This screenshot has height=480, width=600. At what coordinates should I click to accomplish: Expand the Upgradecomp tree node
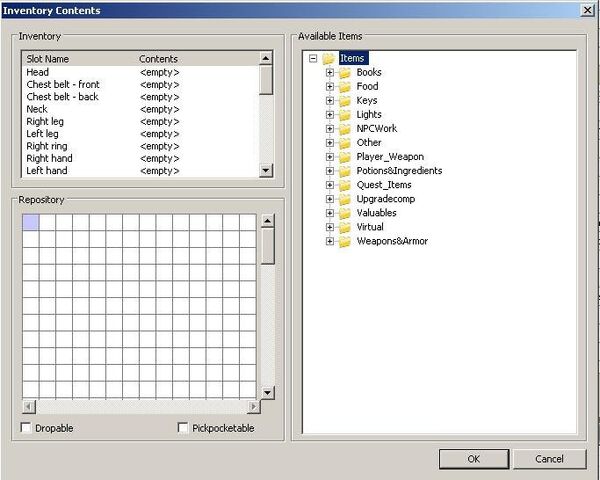pos(329,199)
